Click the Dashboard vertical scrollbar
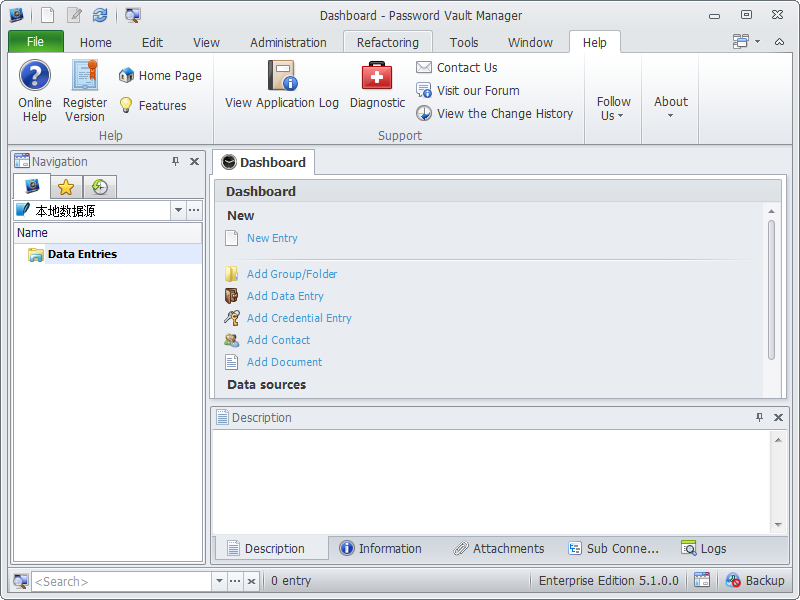The height and width of the screenshot is (600, 800). click(771, 290)
